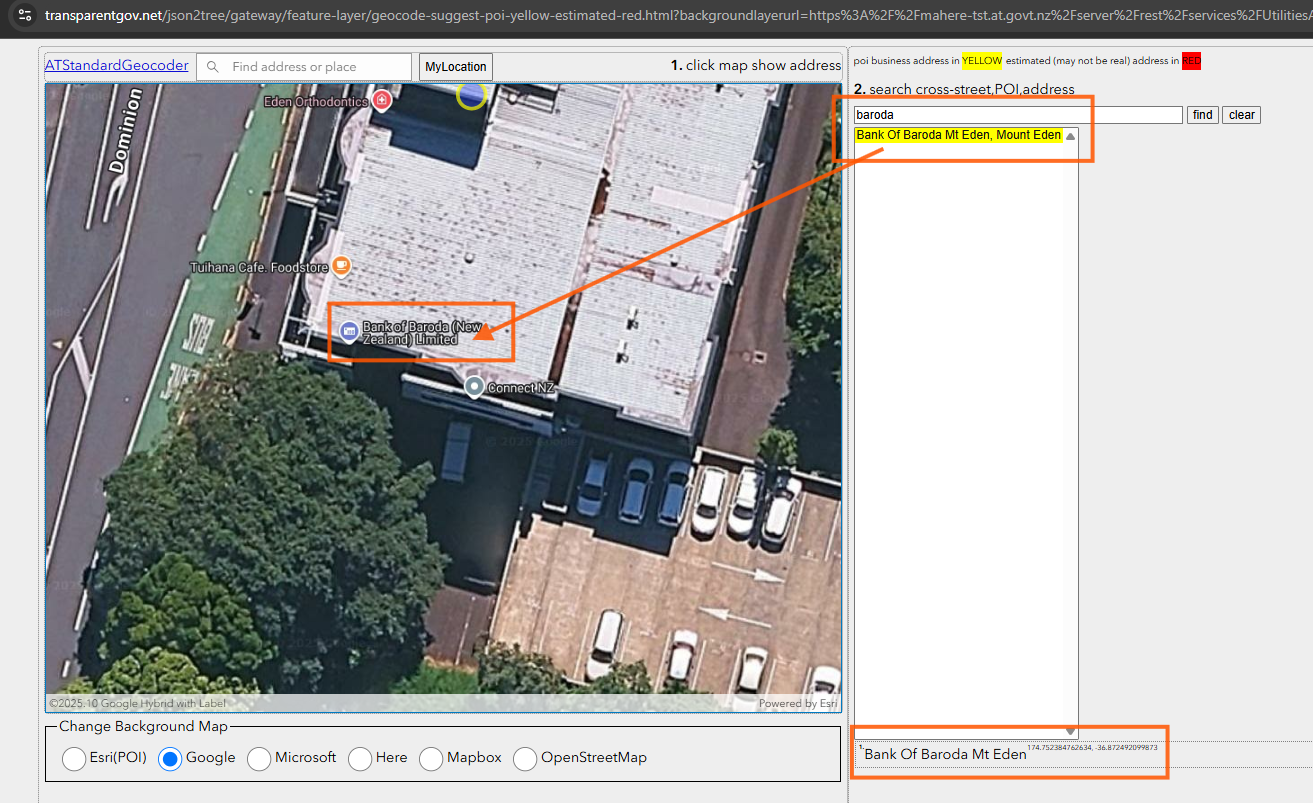Image resolution: width=1313 pixels, height=803 pixels.
Task: Click the blue location dot on the map
Action: point(471,95)
